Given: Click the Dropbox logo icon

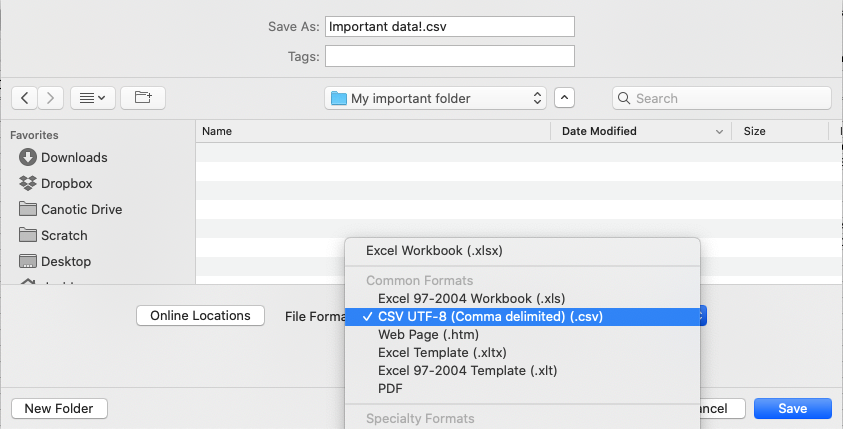Looking at the screenshot, I should coord(27,183).
